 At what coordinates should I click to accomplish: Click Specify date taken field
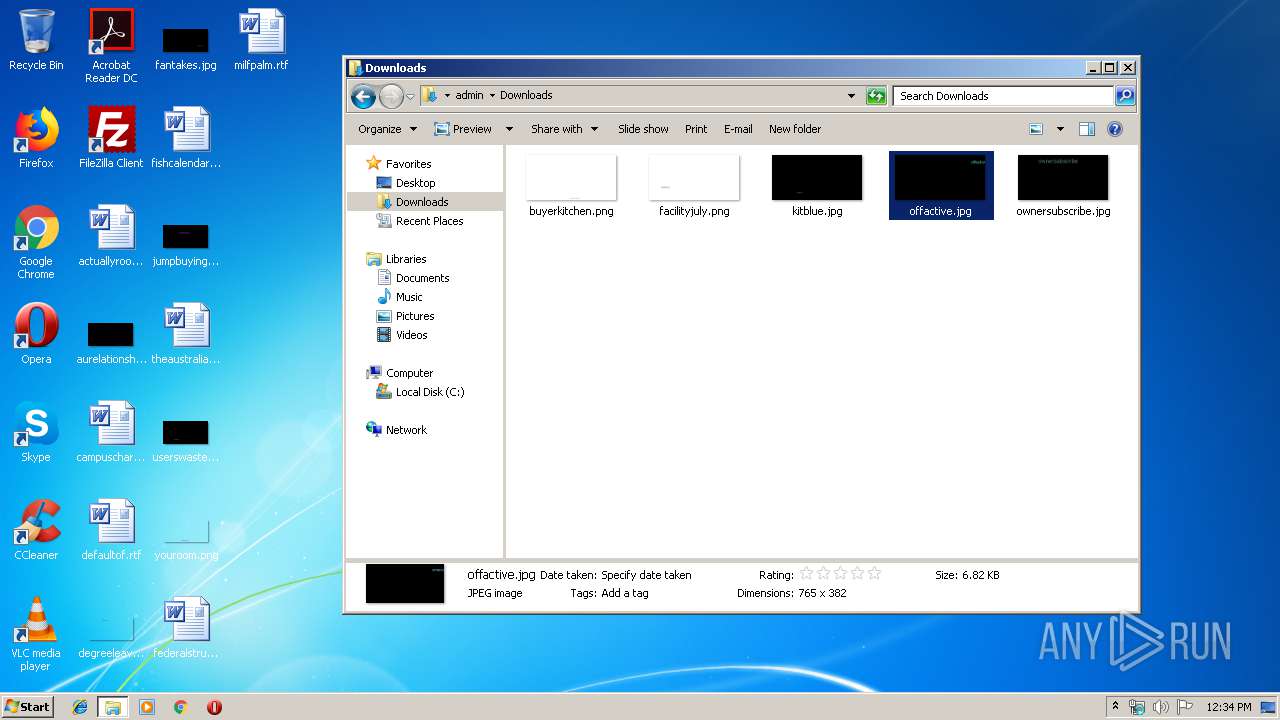pos(646,575)
